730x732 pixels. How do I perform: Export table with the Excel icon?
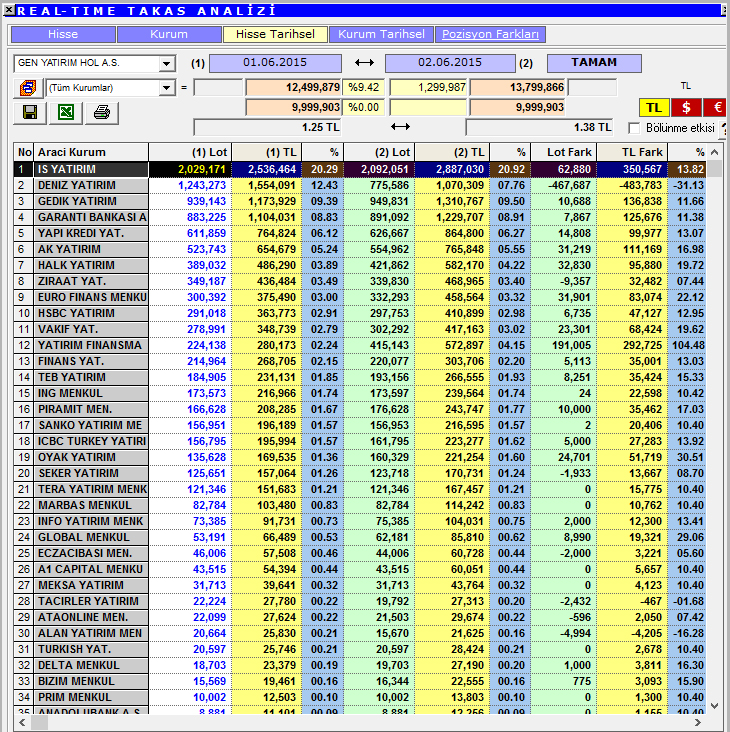click(66, 113)
